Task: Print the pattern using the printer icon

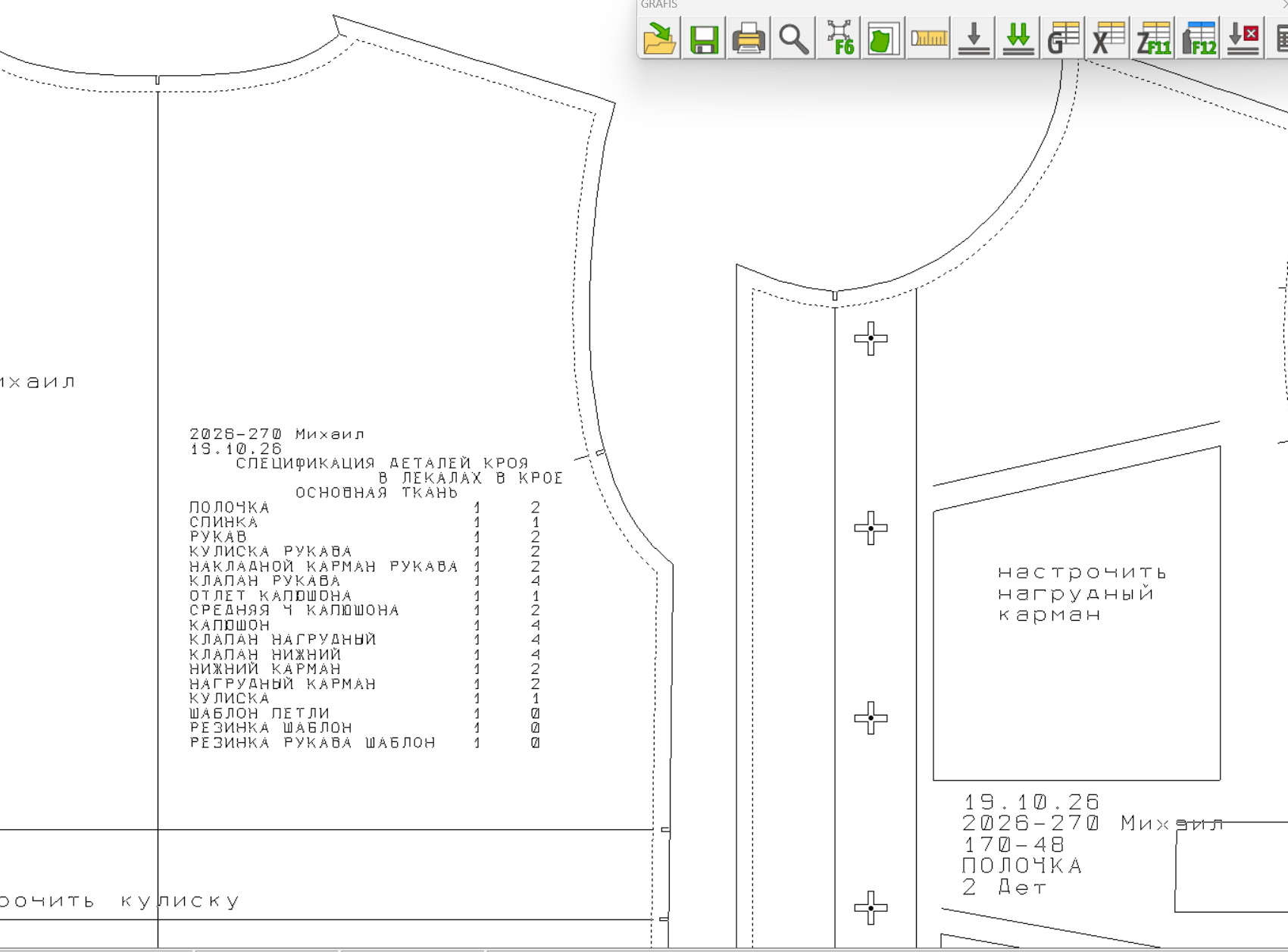Action: click(749, 38)
